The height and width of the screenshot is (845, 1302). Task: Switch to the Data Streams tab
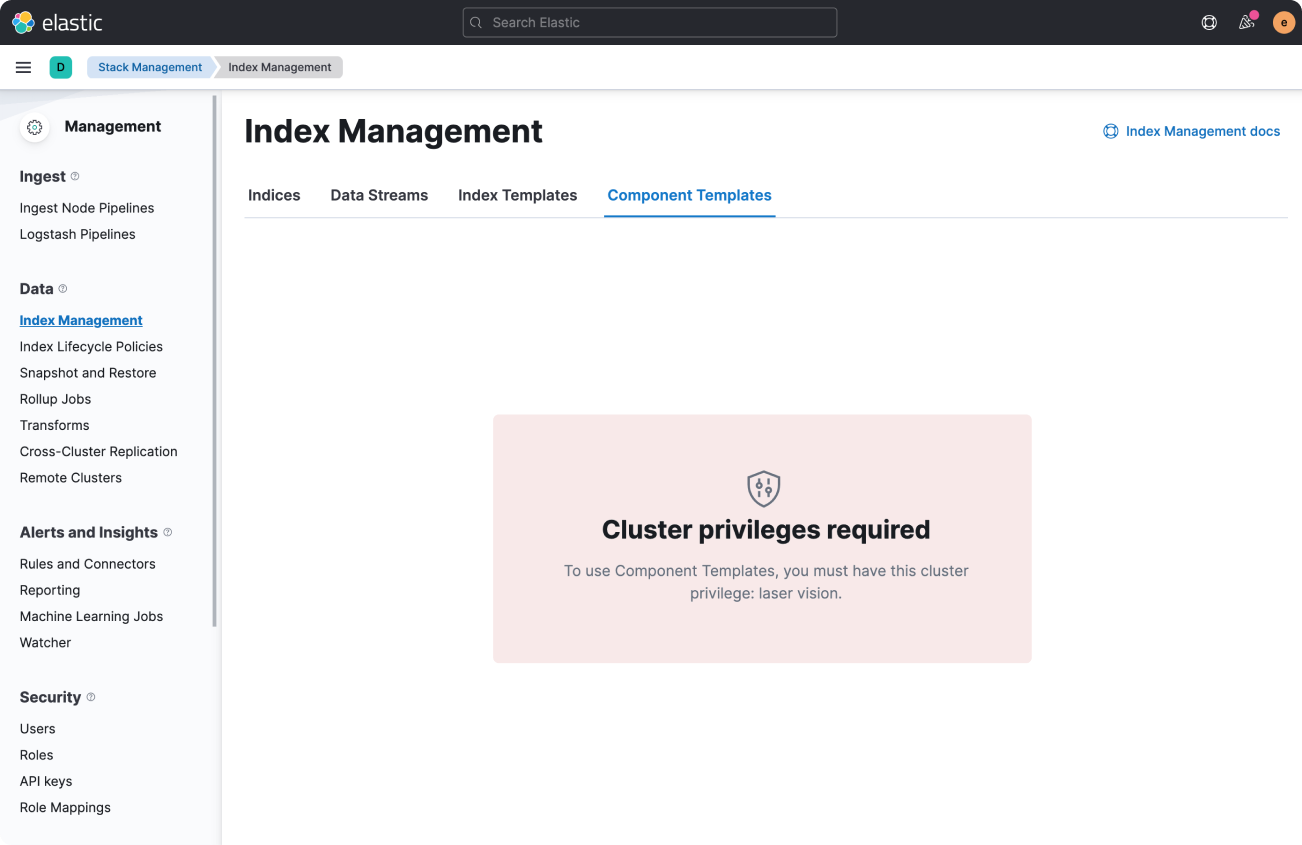tap(379, 195)
